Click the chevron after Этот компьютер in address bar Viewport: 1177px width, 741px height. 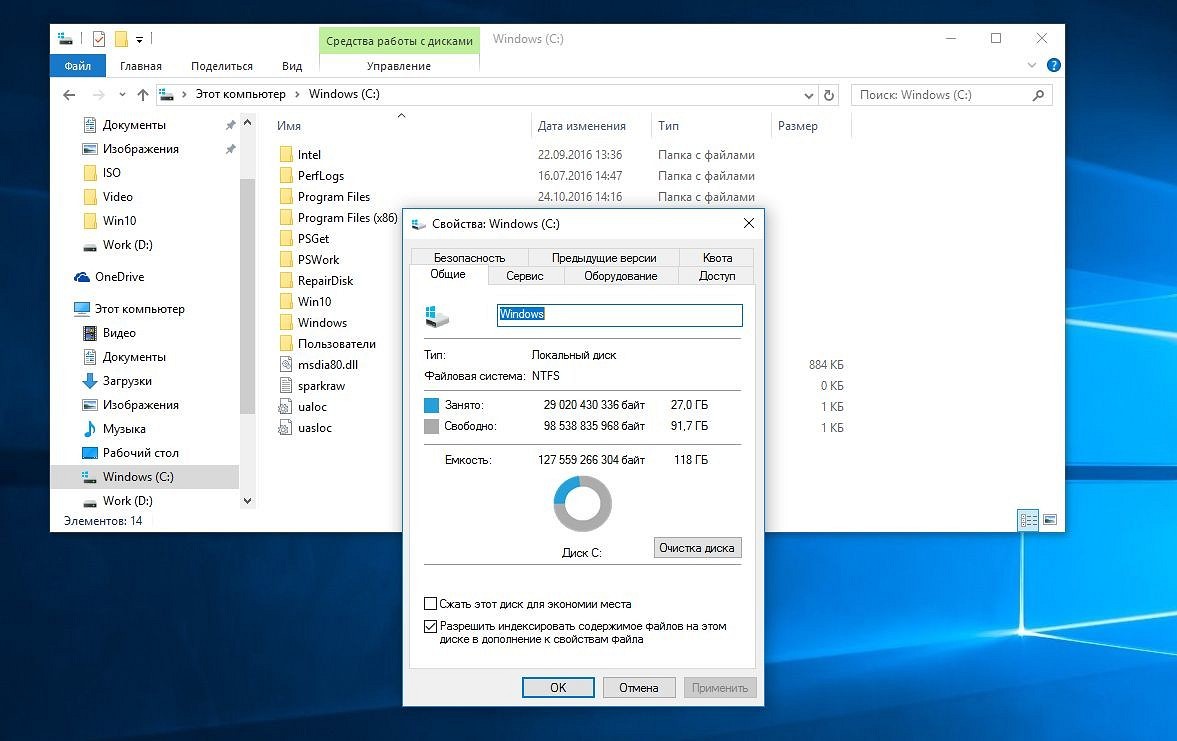point(297,95)
